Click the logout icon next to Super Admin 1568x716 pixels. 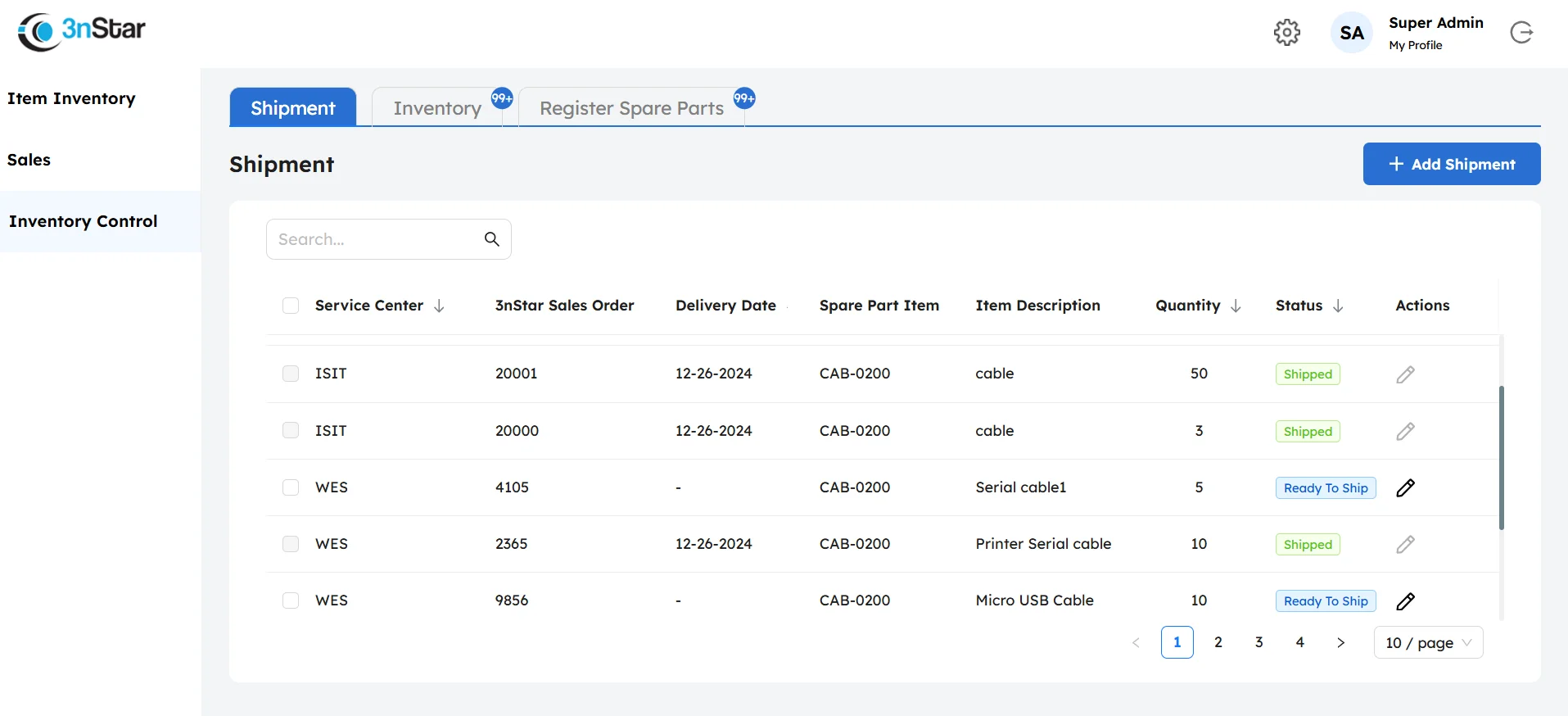1521,33
